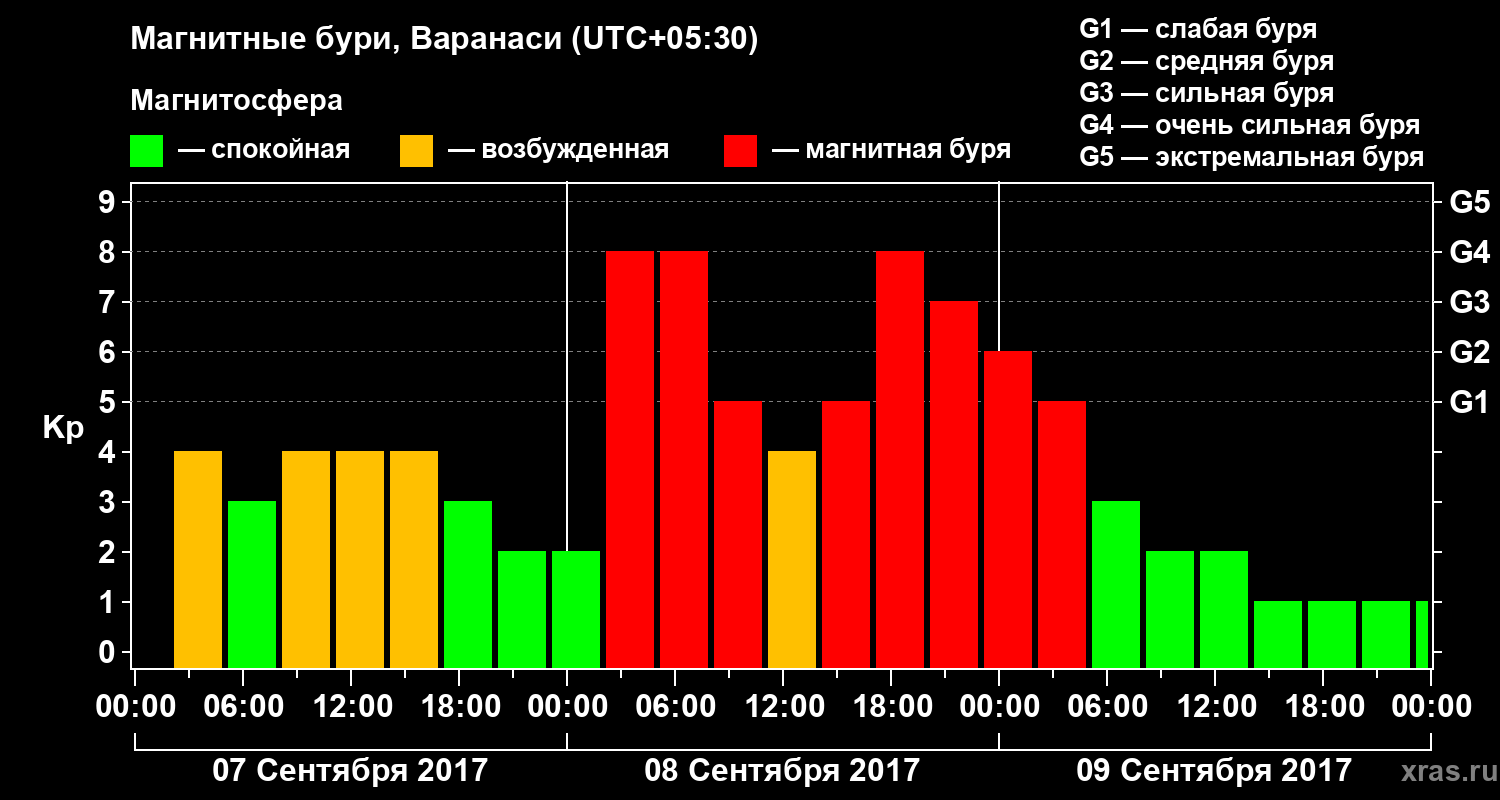The height and width of the screenshot is (800, 1500).
Task: Click the 'G4 — очень сильная буря' legend line
Action: coord(1249,125)
